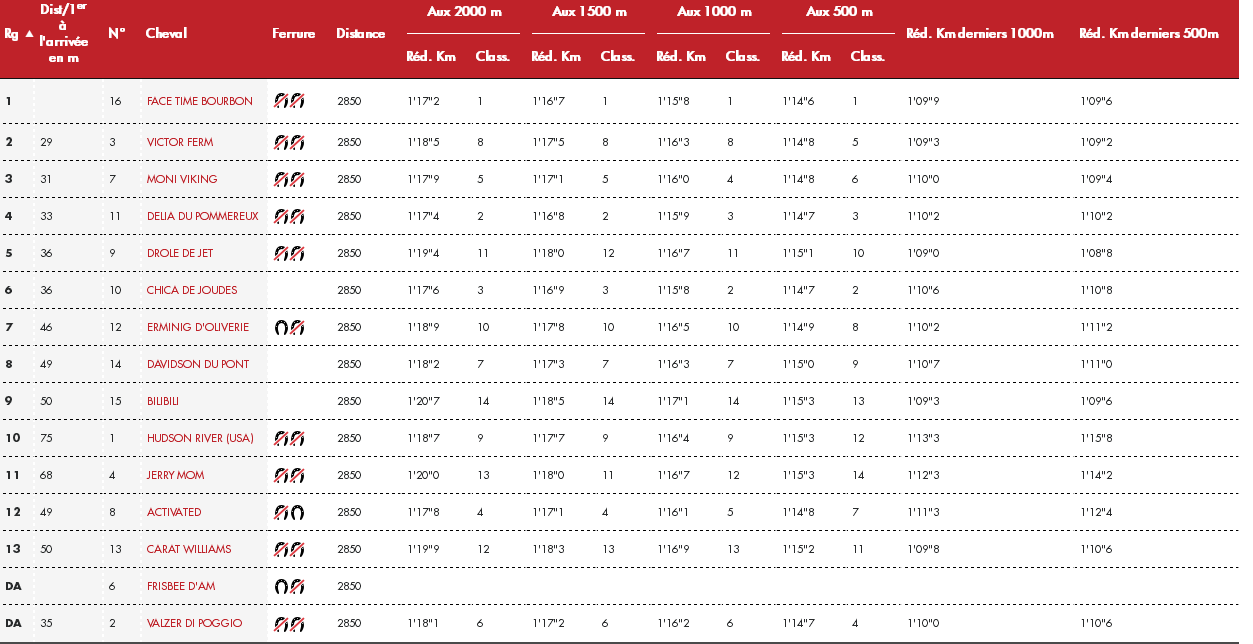Select the DA rank of FRISBEE D'AM row
The image size is (1253, 644).
pos(13,586)
